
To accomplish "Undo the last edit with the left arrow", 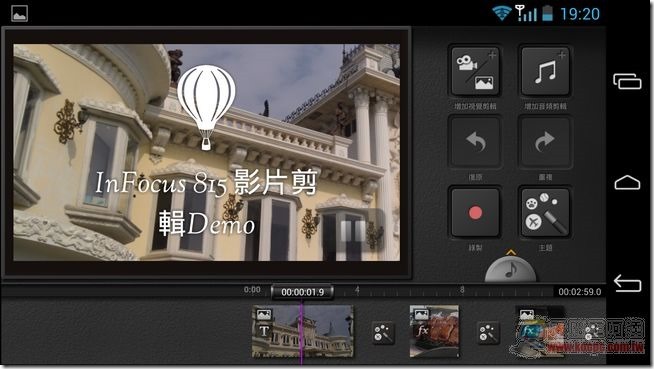I will [475, 142].
